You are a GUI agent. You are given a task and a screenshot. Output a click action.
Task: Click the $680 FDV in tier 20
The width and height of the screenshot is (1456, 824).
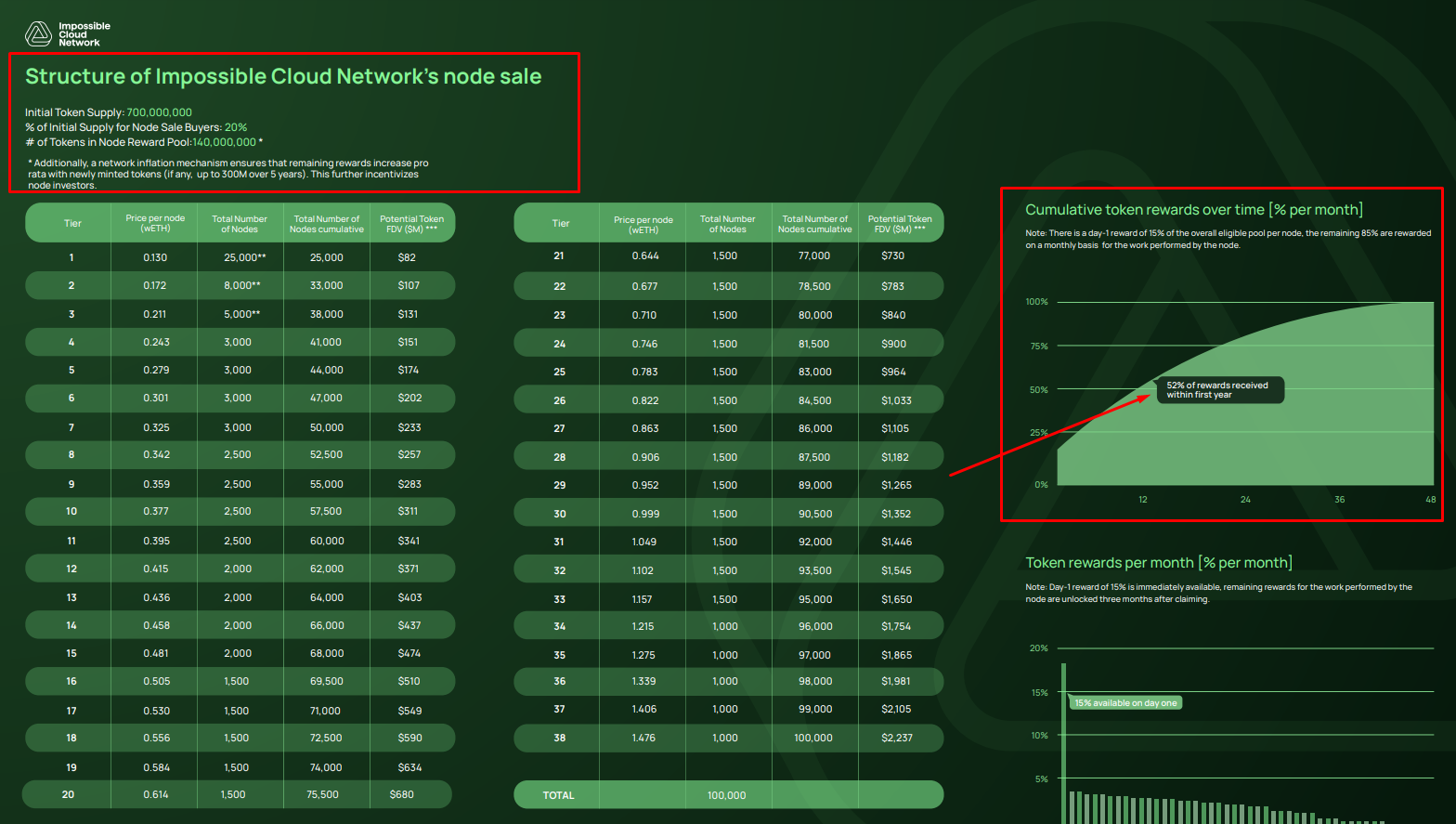(402, 794)
